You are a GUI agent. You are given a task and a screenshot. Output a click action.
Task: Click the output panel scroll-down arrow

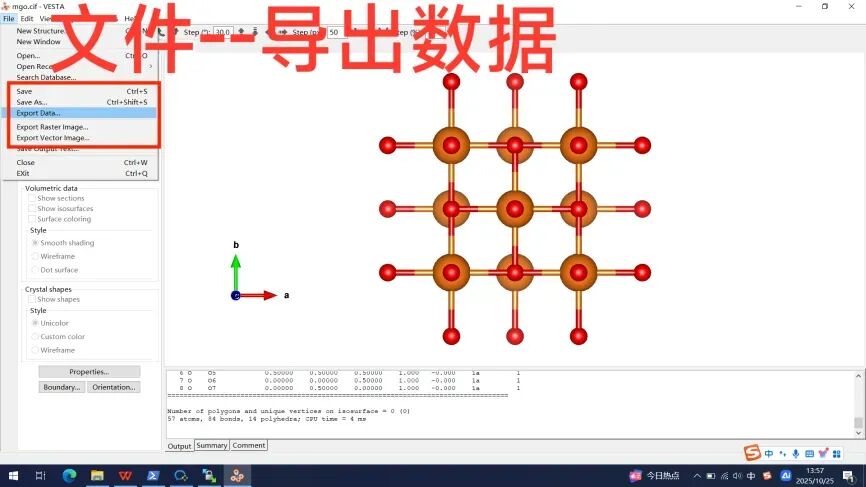point(858,433)
